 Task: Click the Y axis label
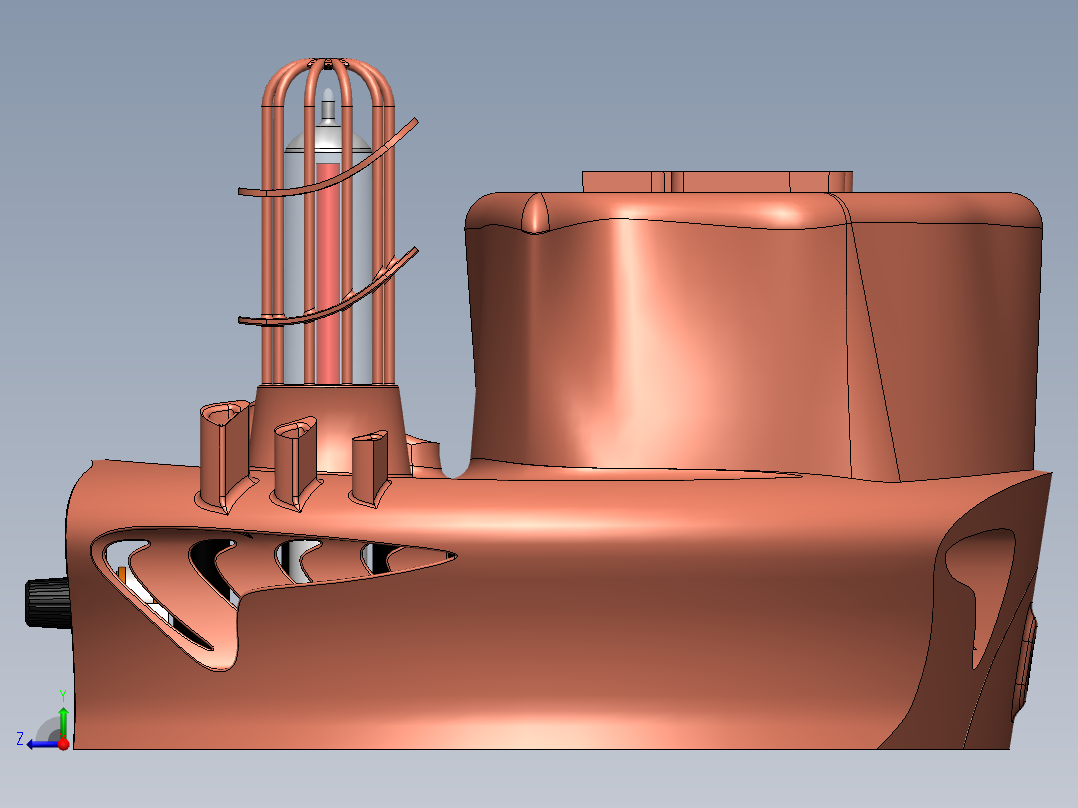pos(62,693)
